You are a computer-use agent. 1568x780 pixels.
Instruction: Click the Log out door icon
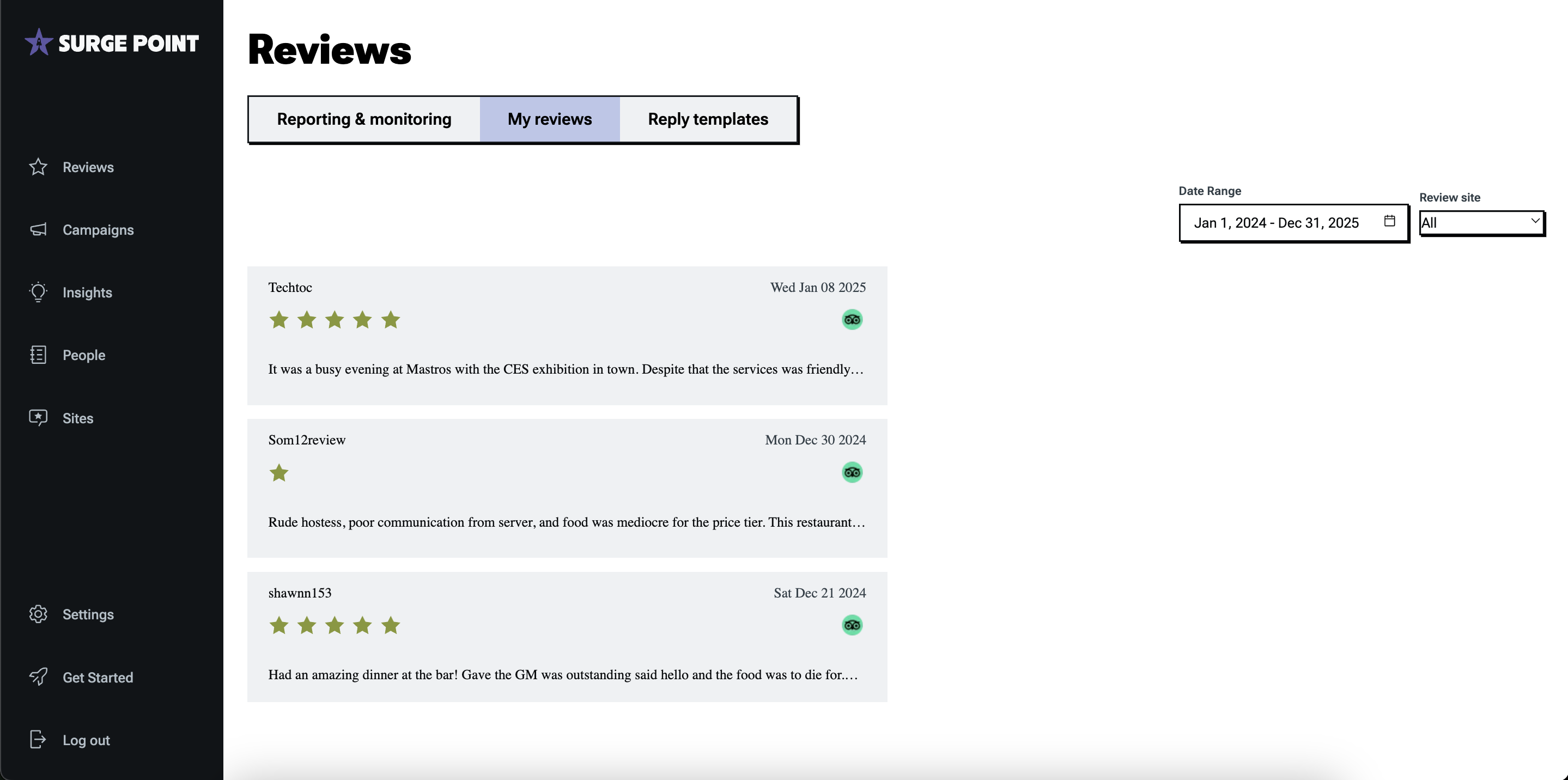pos(38,739)
